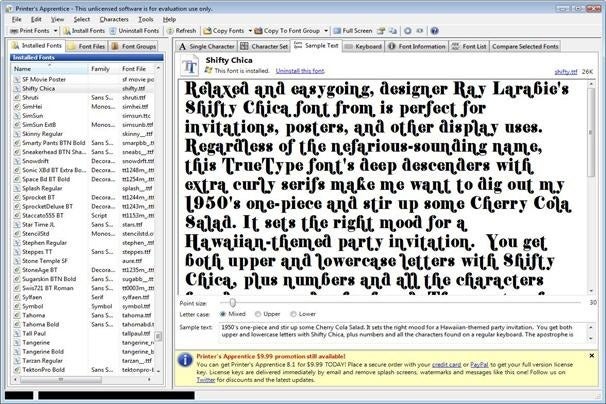This screenshot has height=404, width=606.
Task: Switch to the Font Groups tab
Action: click(133, 46)
